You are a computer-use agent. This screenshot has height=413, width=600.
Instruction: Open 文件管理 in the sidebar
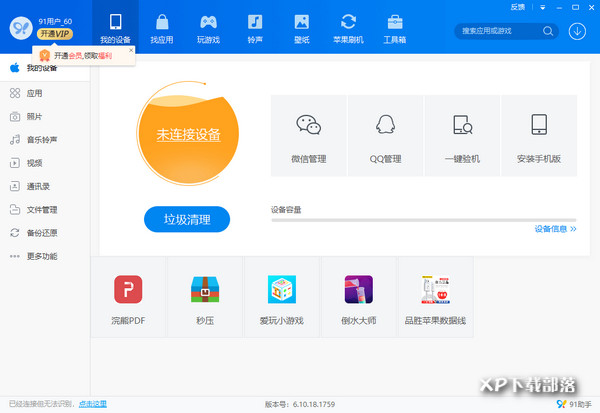click(x=45, y=210)
